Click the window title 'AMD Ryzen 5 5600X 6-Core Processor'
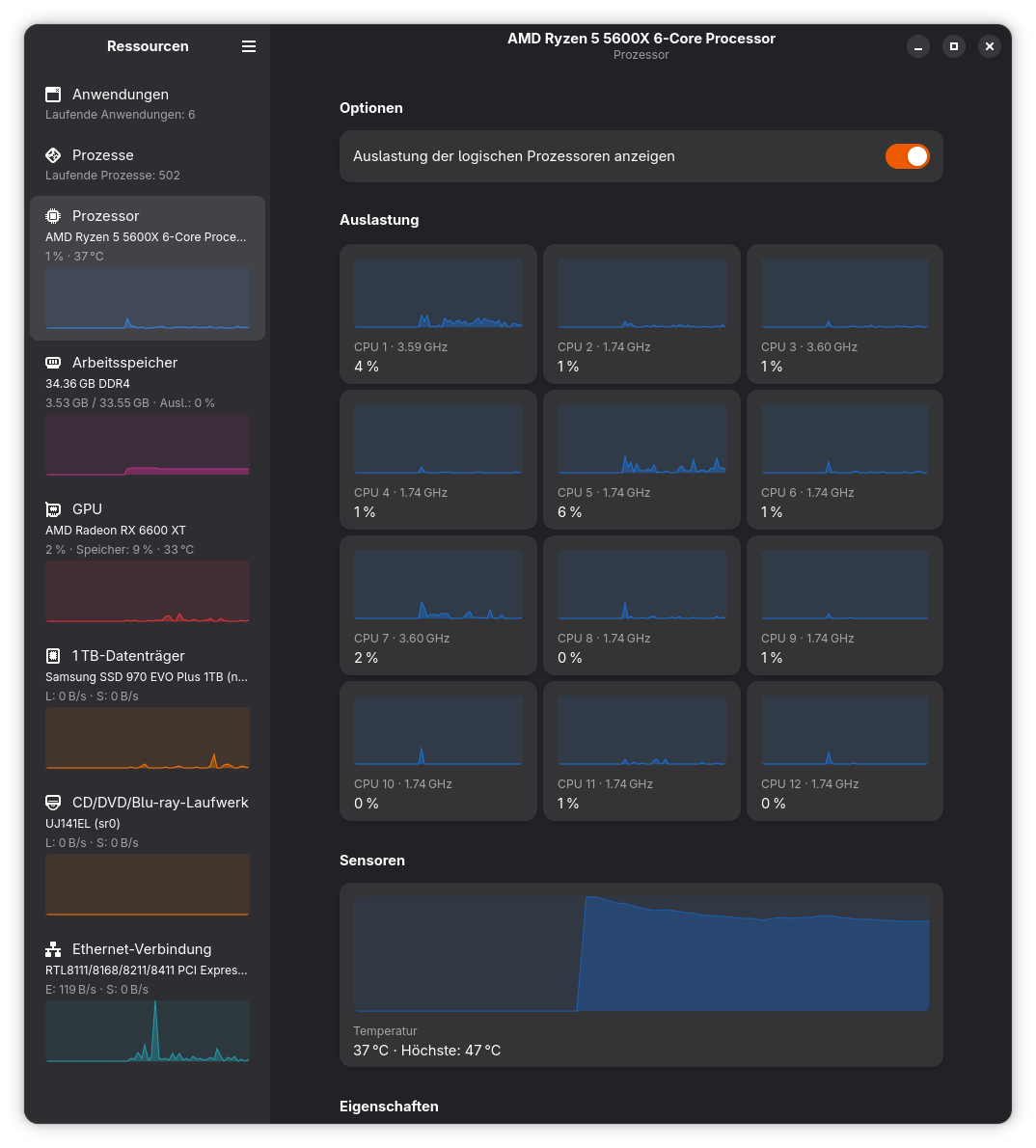Screen dimensions: 1036x1148 click(641, 38)
